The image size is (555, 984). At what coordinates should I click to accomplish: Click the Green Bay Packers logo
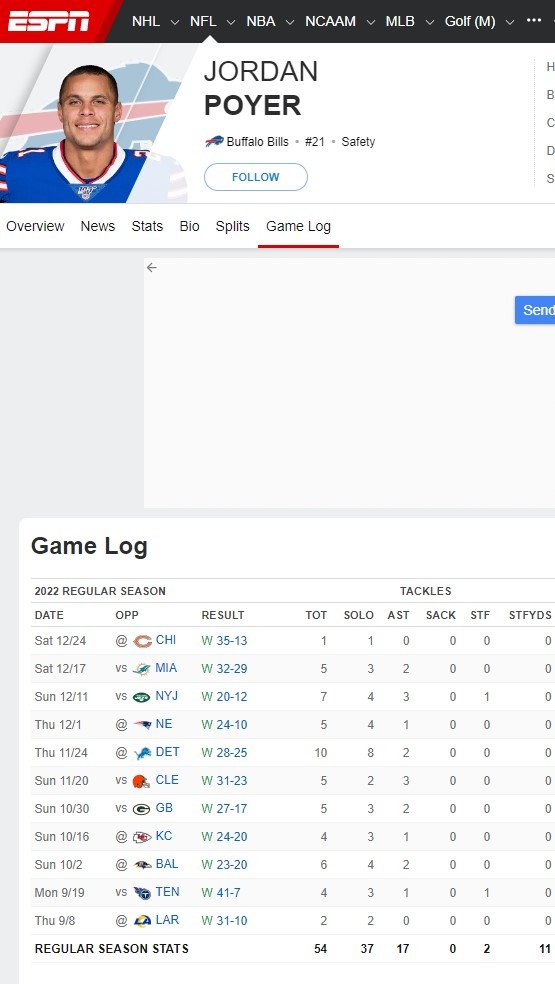142,809
